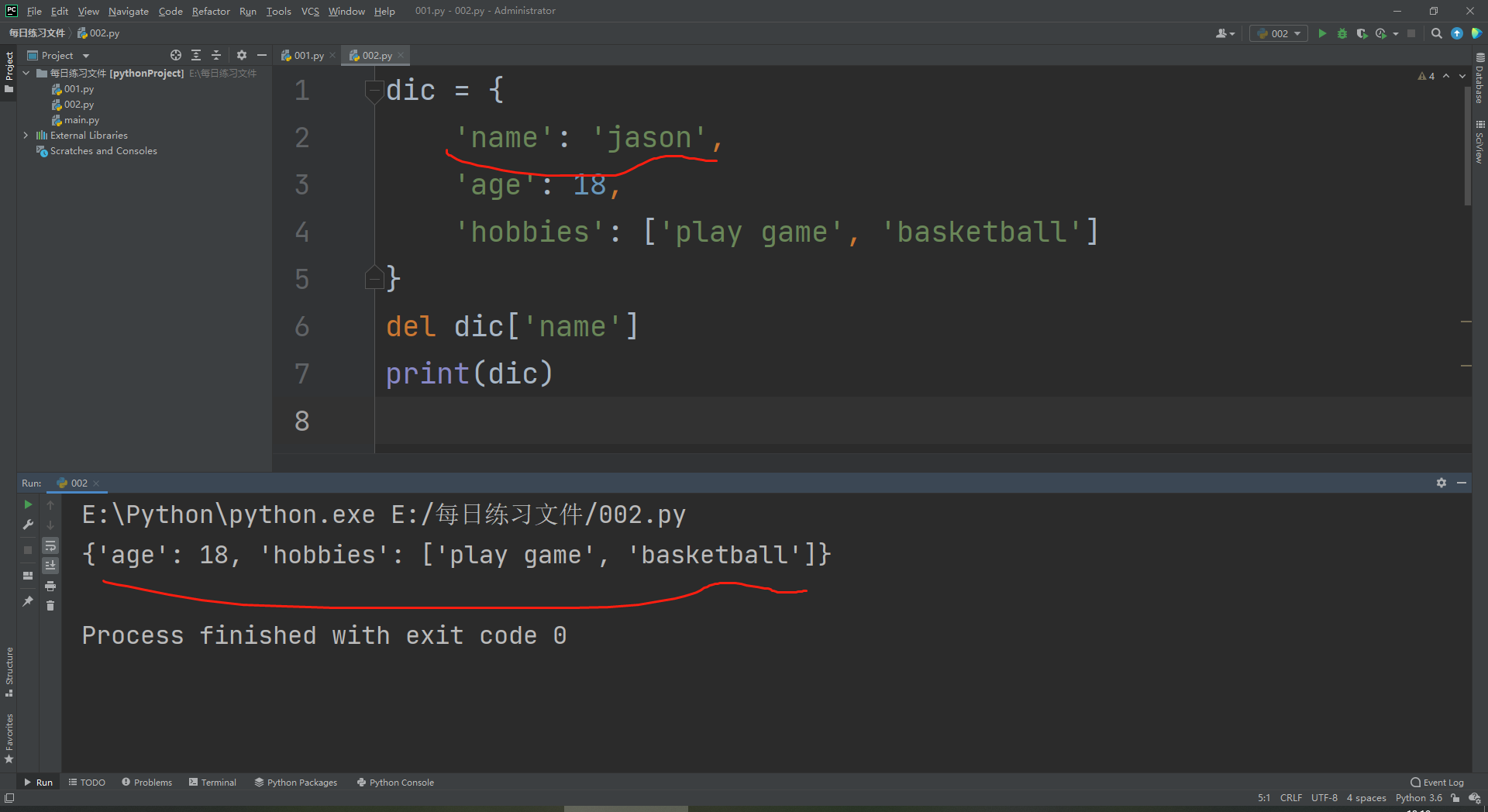Show the Problems tool window

click(x=147, y=783)
